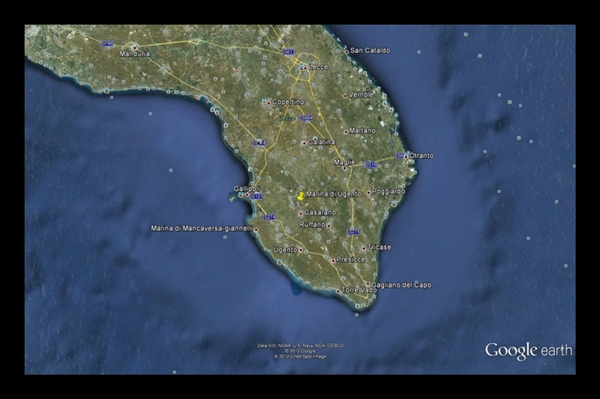Viewport: 600px width, 399px height.
Task: Select the Maglie place marker
Action: pyautogui.click(x=344, y=168)
